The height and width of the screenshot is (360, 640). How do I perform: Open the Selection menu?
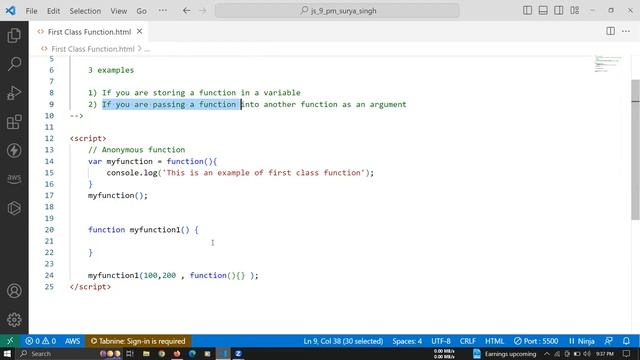[x=85, y=11]
